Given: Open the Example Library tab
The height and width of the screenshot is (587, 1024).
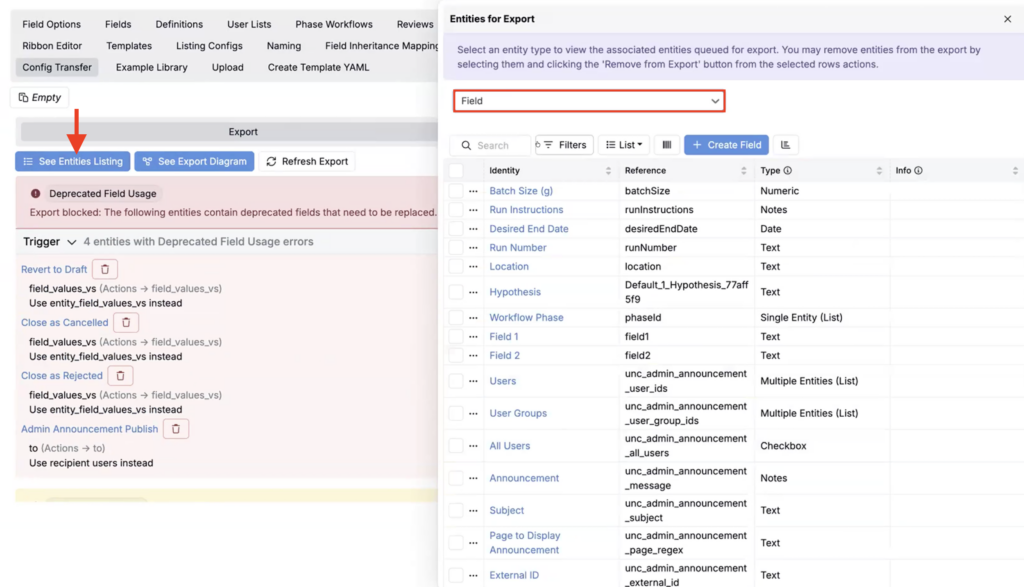Looking at the screenshot, I should [151, 67].
